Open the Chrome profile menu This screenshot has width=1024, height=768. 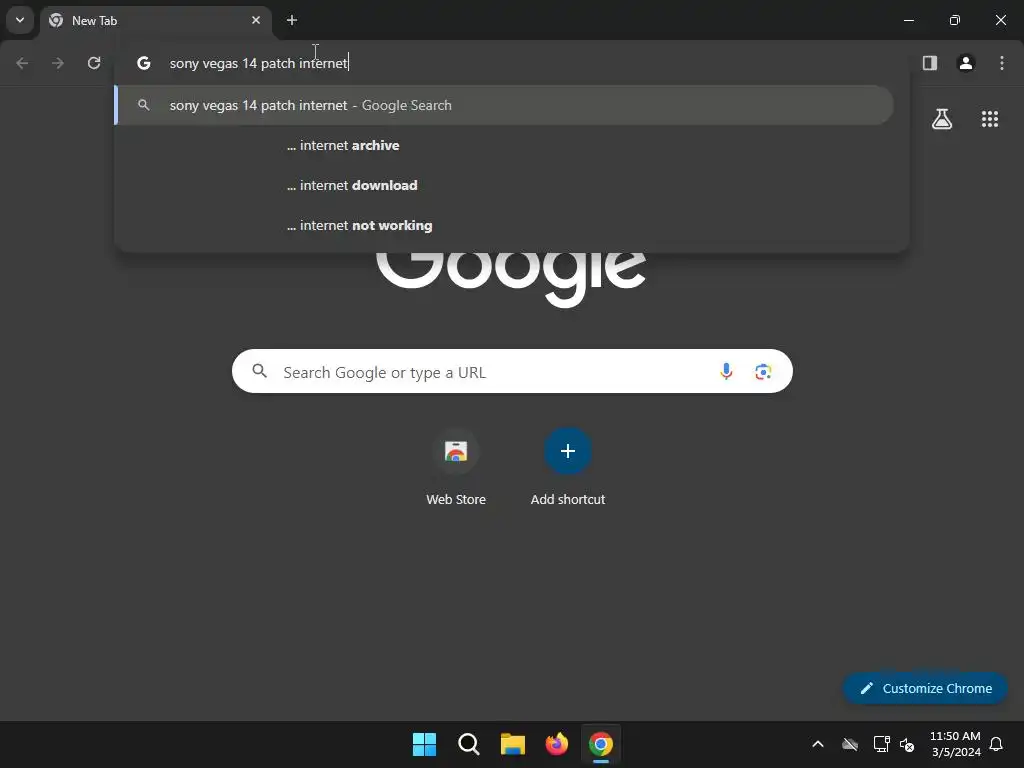[966, 63]
